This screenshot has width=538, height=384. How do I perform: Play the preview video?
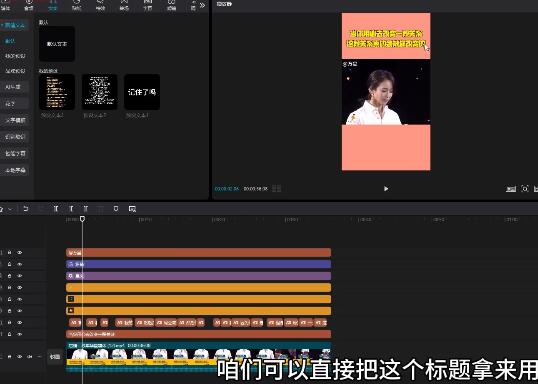(386, 189)
